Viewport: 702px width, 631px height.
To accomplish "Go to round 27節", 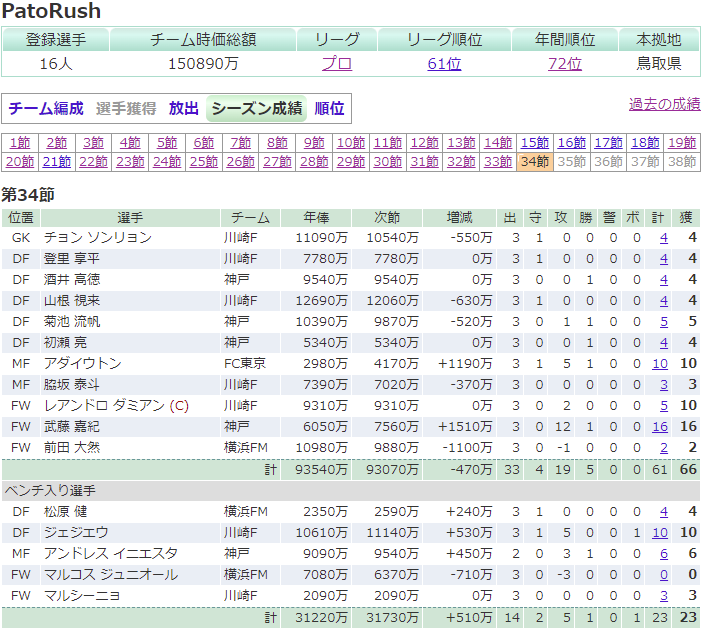I will (x=277, y=162).
